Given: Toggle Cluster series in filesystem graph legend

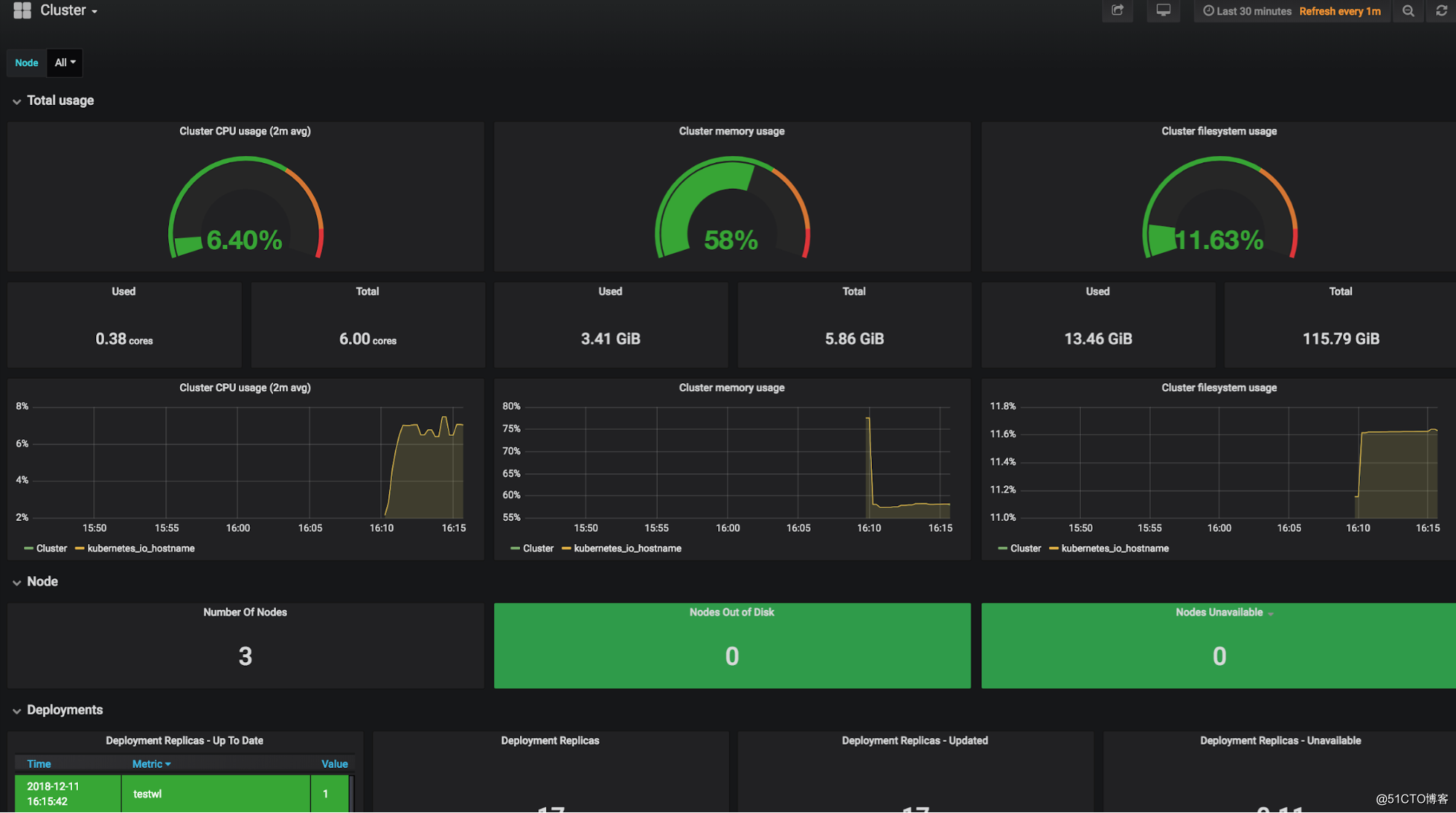Looking at the screenshot, I should (1025, 549).
